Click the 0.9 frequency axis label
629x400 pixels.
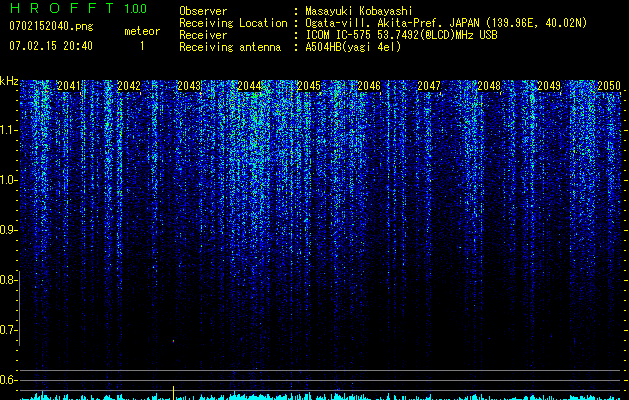coord(8,230)
